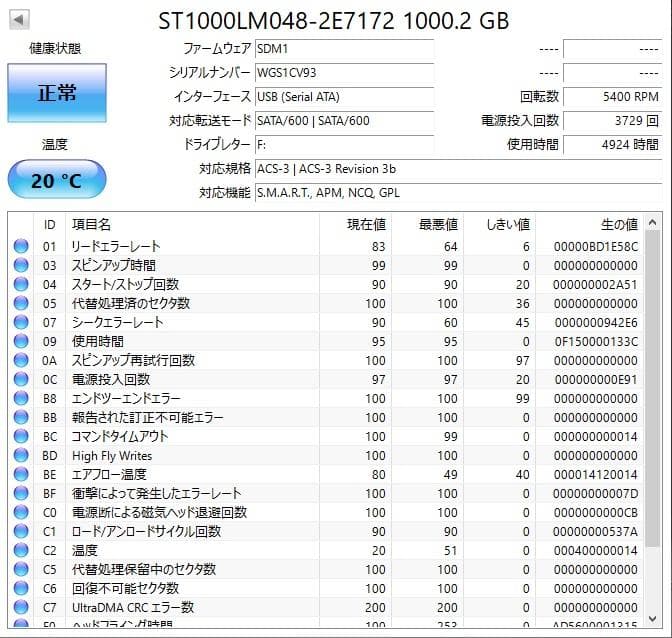Click the SMART list vertical scrollbar thumb

[x=652, y=388]
